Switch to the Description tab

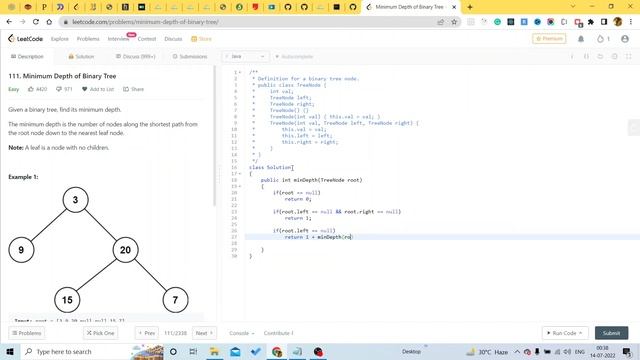coord(27,56)
